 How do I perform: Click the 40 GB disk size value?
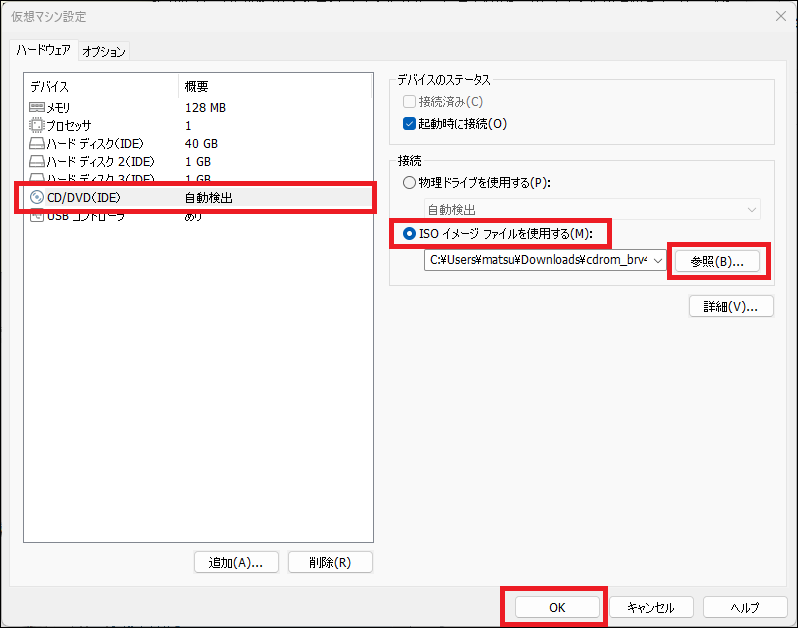(201, 144)
